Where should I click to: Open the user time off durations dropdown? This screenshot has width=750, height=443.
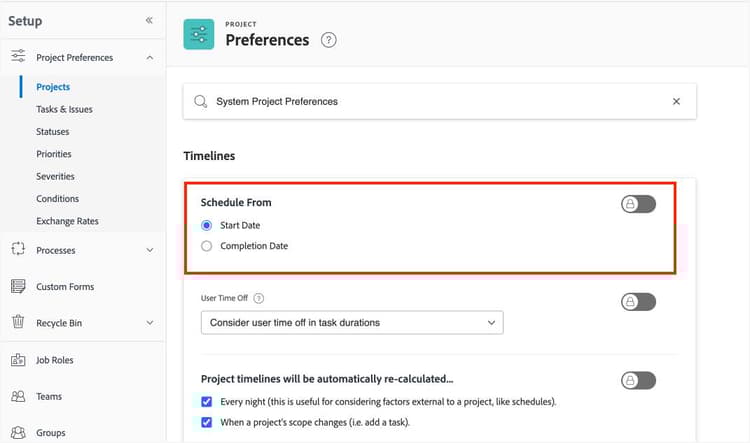tap(352, 323)
